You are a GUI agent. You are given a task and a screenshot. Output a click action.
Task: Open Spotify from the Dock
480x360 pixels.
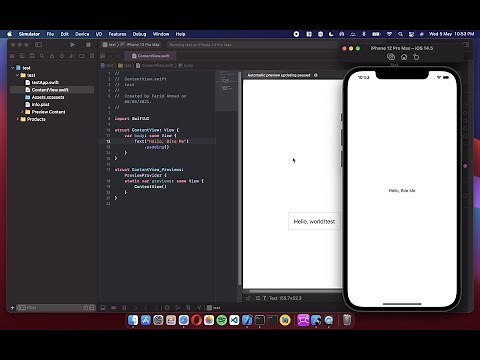click(x=222, y=320)
